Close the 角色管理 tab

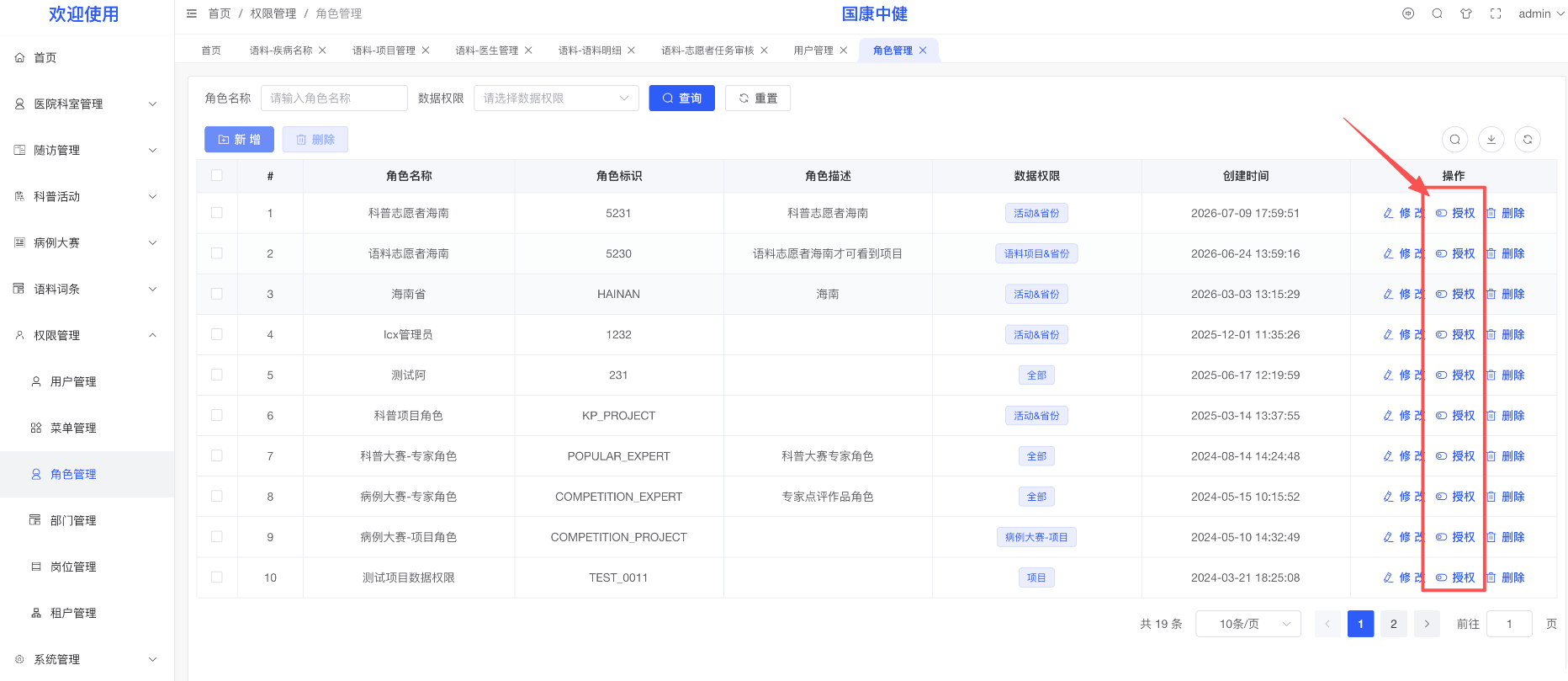[x=923, y=51]
